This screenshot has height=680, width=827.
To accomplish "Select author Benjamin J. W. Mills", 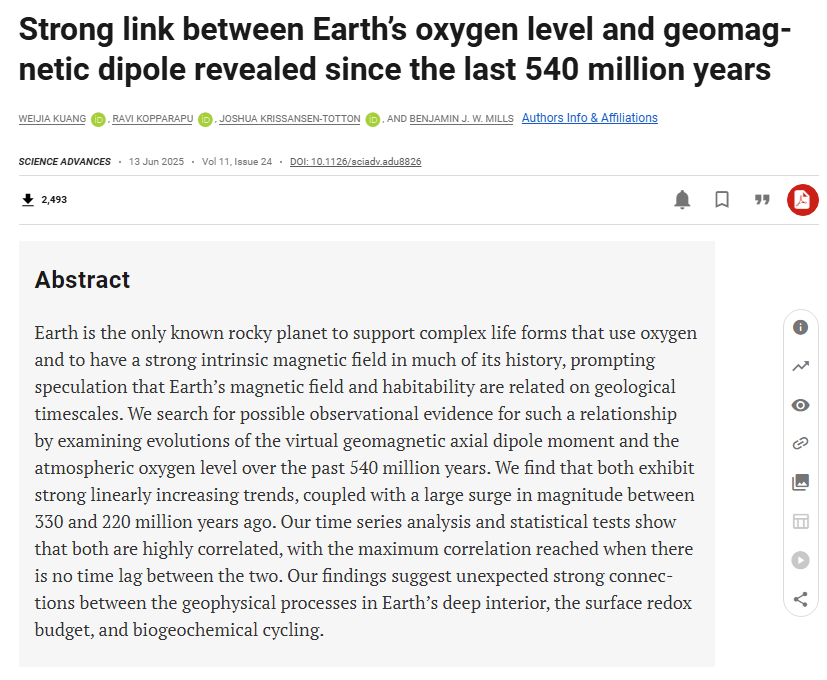I will pos(461,119).
